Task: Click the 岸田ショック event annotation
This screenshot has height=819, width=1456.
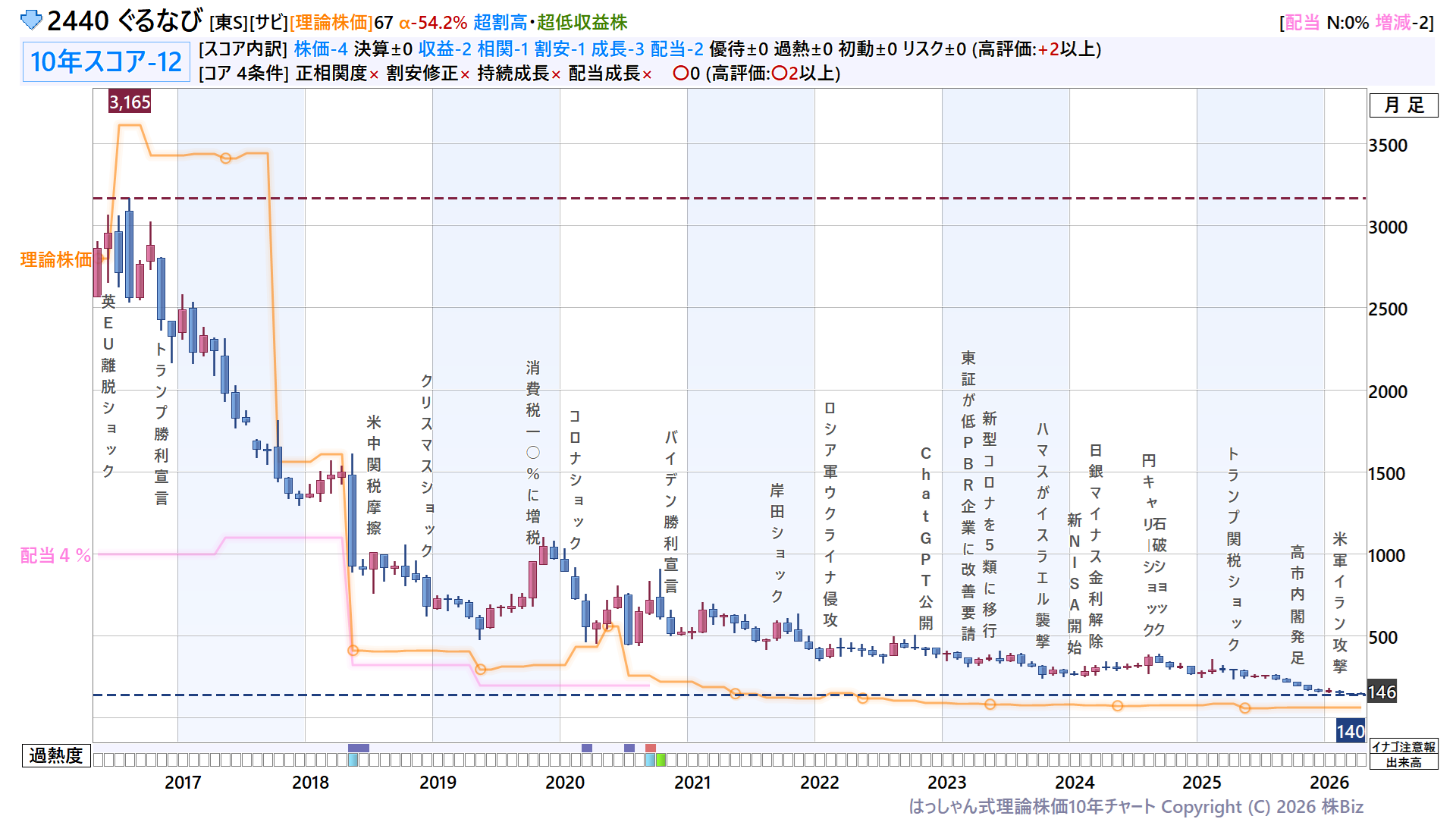Action: [777, 543]
